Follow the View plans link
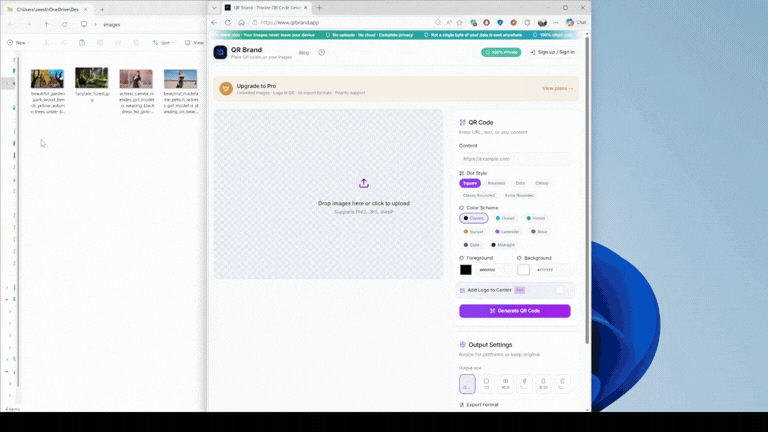The height and width of the screenshot is (432, 768). click(557, 88)
